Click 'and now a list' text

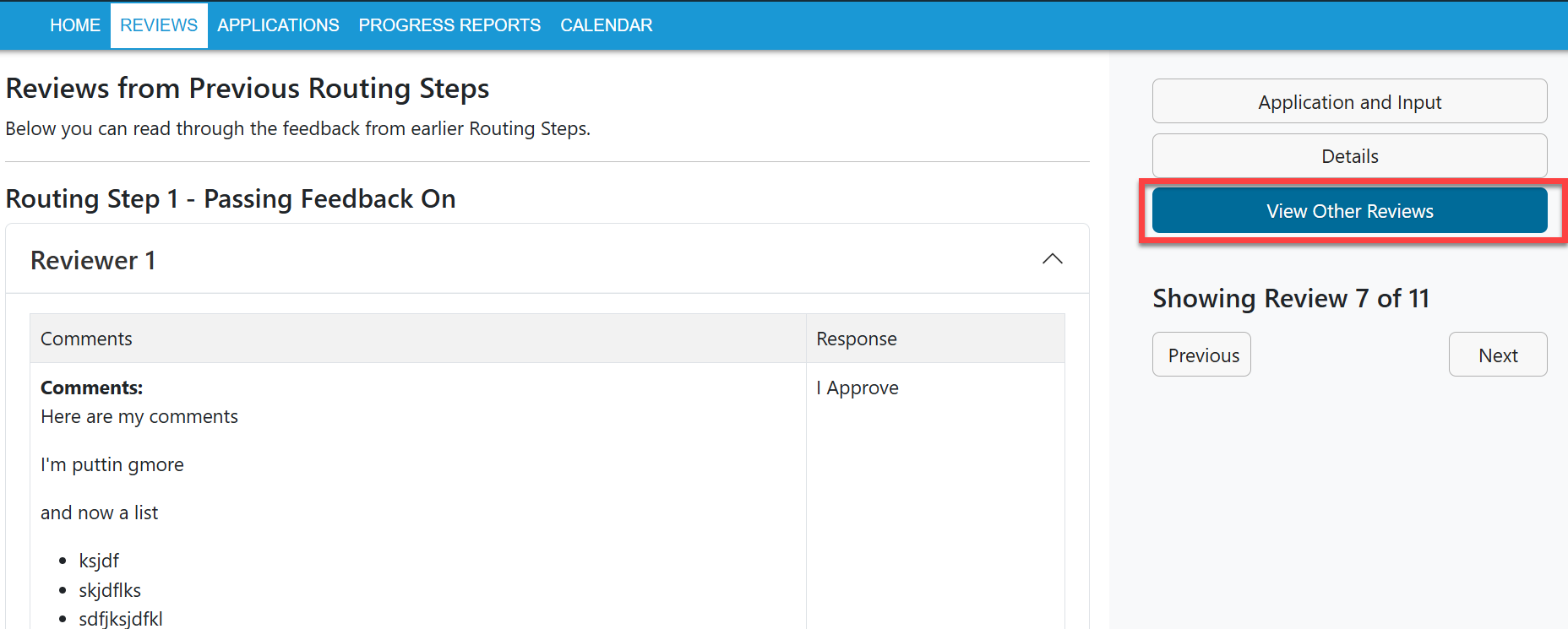click(x=100, y=512)
